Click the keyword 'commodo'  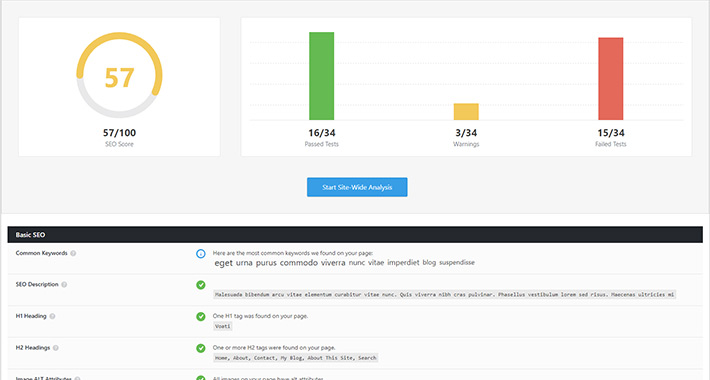point(298,263)
